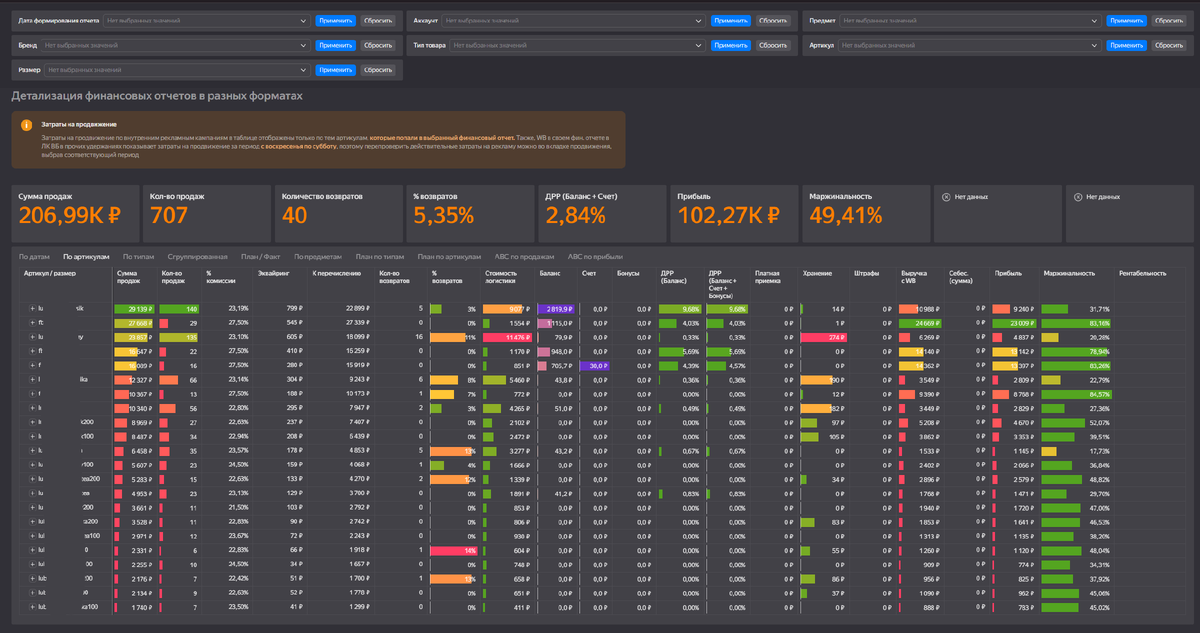Open the План по типам tab
The height and width of the screenshot is (633, 1200).
pos(380,256)
